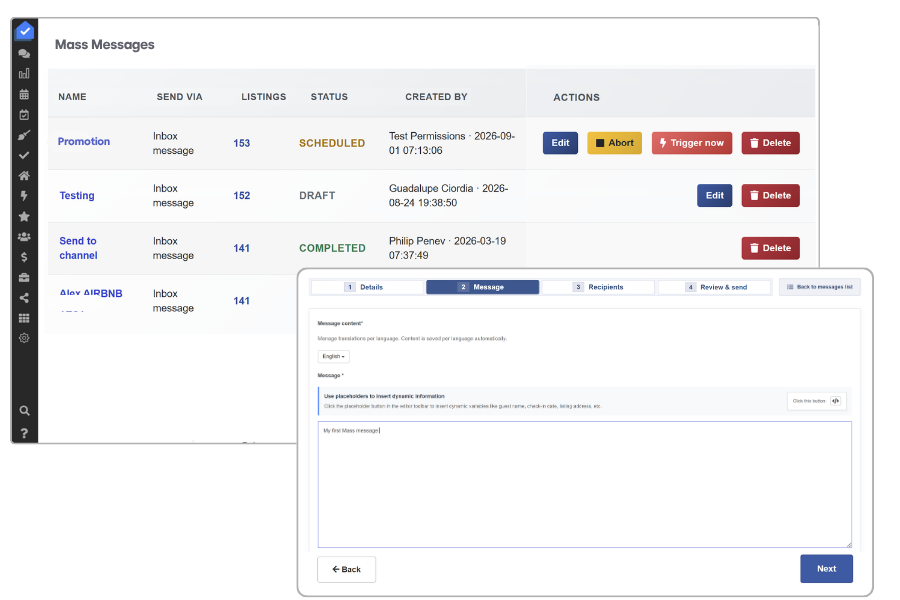This screenshot has width=900, height=600.
Task: Click the NAME column header
Action: point(72,97)
